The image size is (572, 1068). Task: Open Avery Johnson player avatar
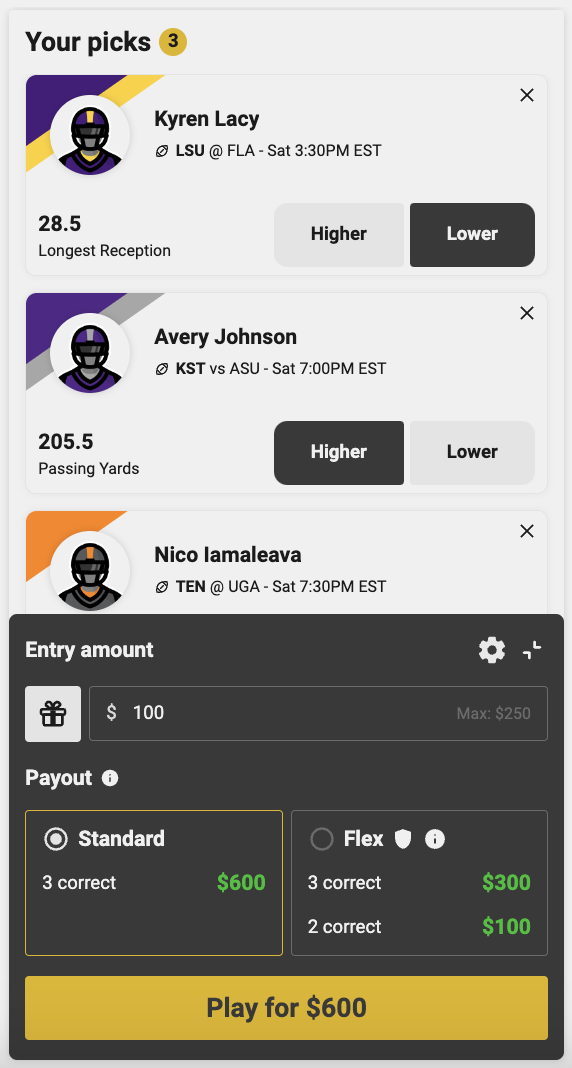[x=90, y=354]
